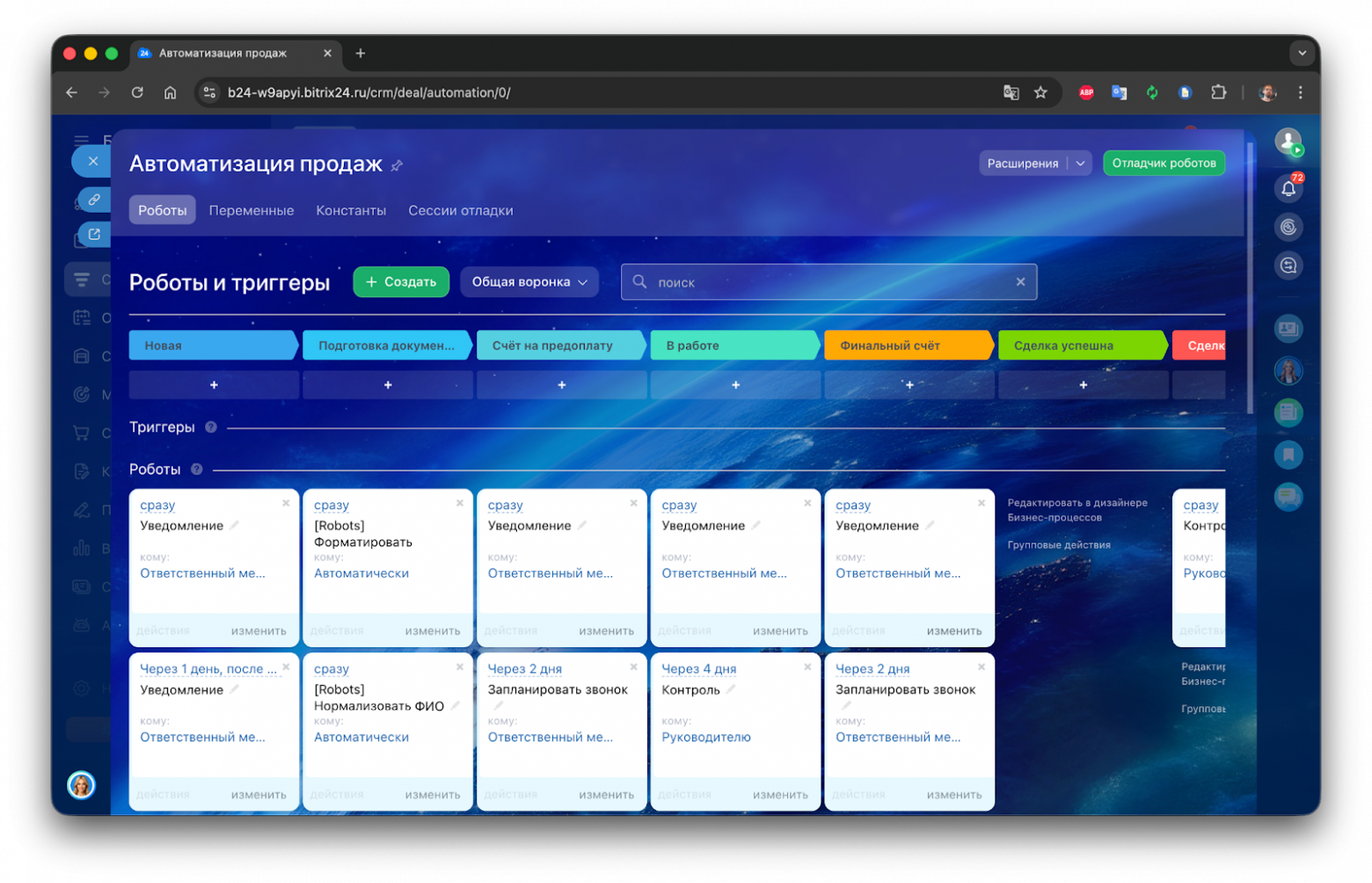The image size is (1372, 883).
Task: Click the Расширения button
Action: coord(1023,164)
